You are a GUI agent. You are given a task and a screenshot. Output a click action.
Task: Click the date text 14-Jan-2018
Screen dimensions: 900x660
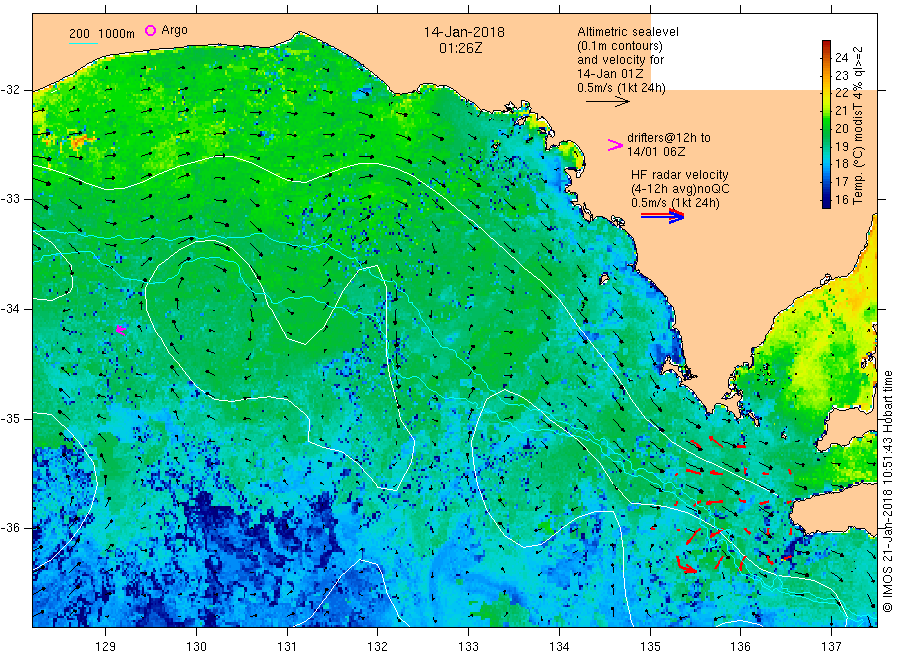click(x=464, y=32)
